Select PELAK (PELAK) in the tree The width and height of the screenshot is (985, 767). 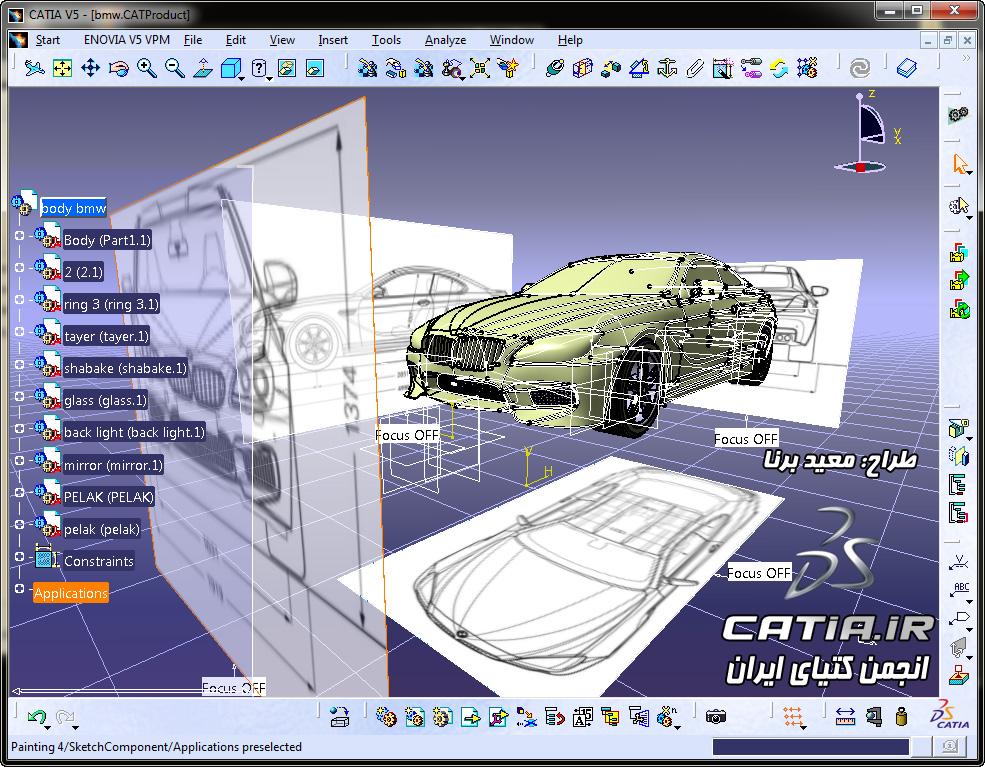[x=109, y=497]
